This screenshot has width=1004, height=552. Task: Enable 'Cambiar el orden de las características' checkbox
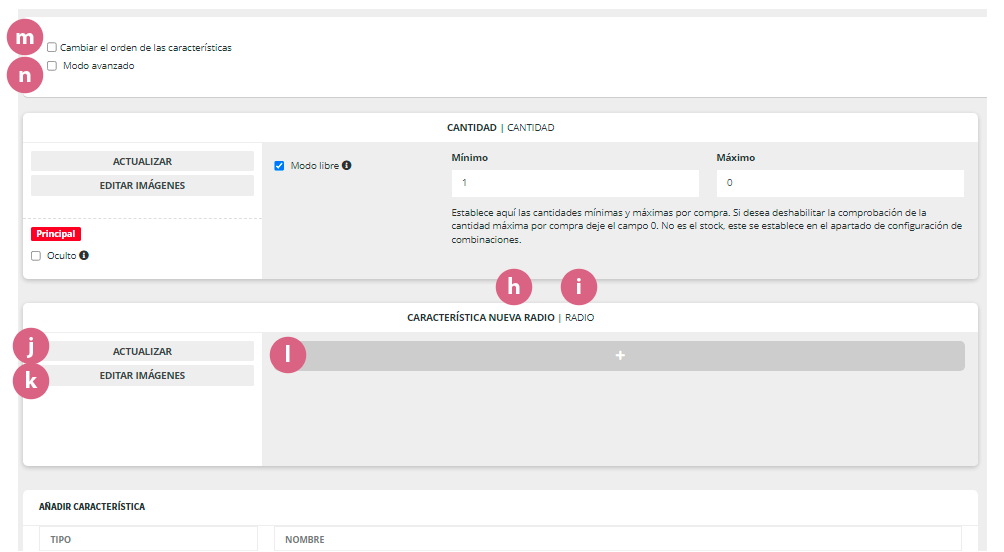coord(52,48)
